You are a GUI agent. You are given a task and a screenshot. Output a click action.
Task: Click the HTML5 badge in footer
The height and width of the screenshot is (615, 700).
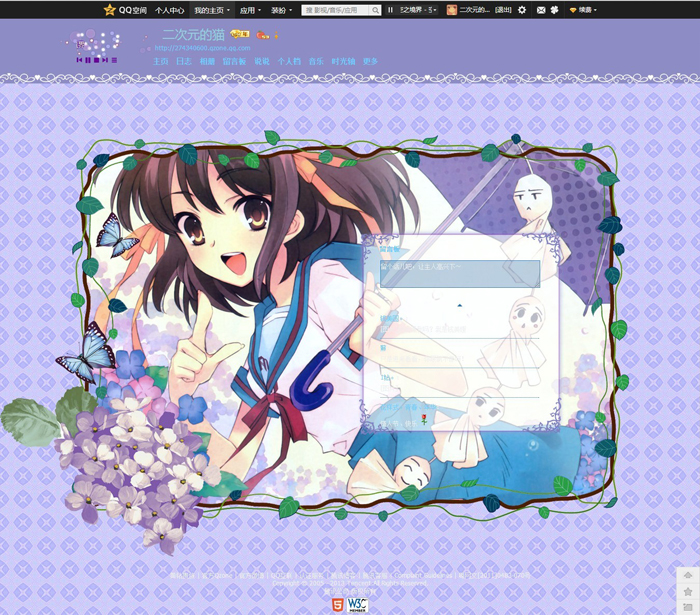tap(337, 604)
